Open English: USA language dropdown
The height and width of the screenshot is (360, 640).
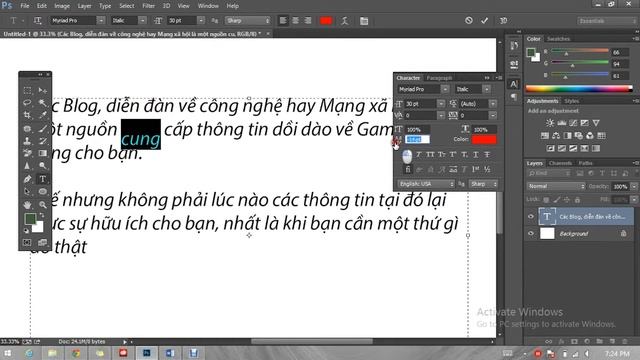coord(426,184)
